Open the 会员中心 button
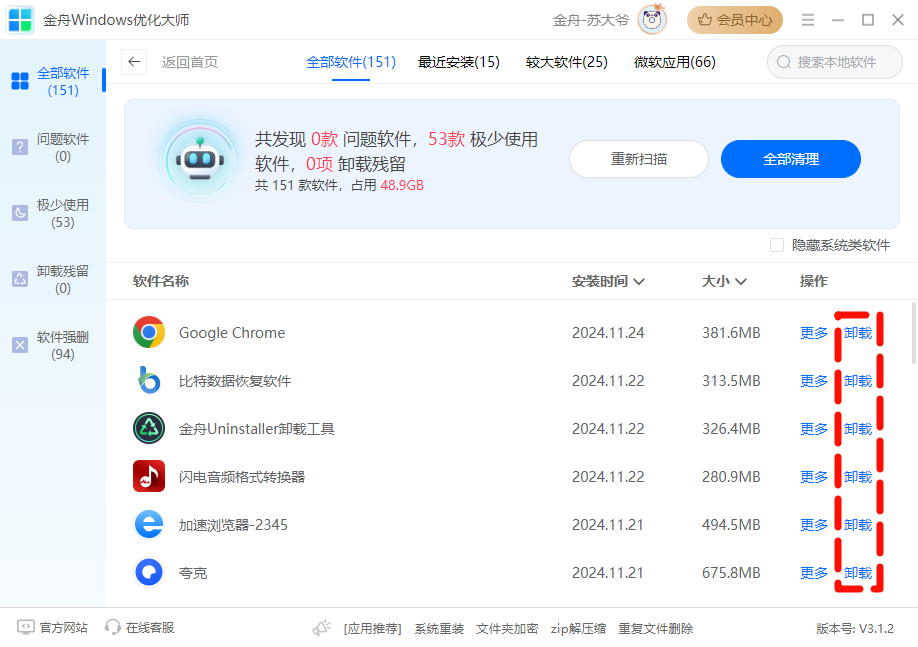The height and width of the screenshot is (647, 918). (x=735, y=20)
